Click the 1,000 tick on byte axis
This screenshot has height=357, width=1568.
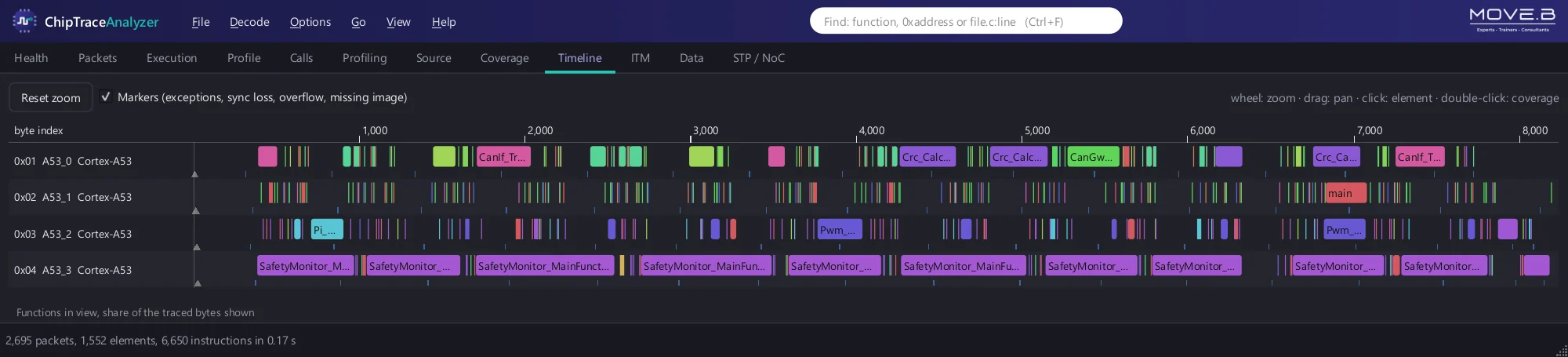tap(375, 130)
